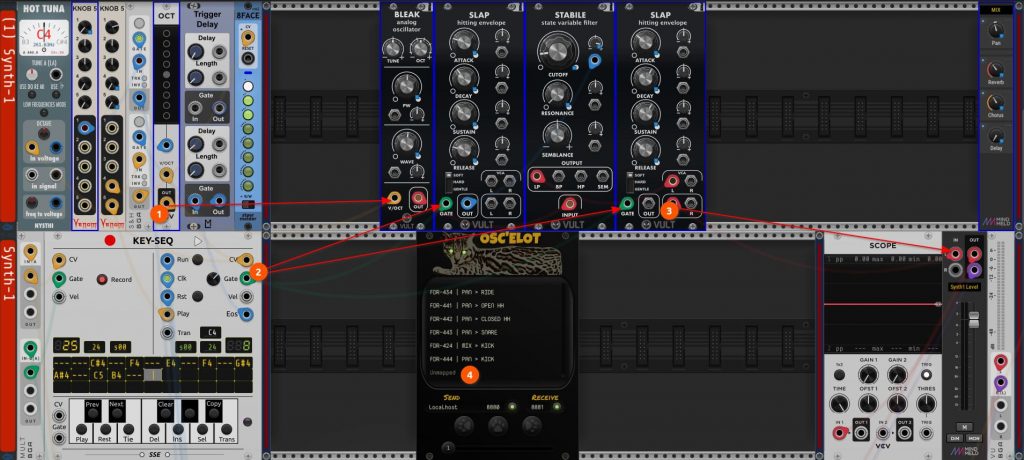This screenshot has height=460, width=1024.
Task: Toggle the Run button on KEY-SEQ
Action: tap(197, 259)
